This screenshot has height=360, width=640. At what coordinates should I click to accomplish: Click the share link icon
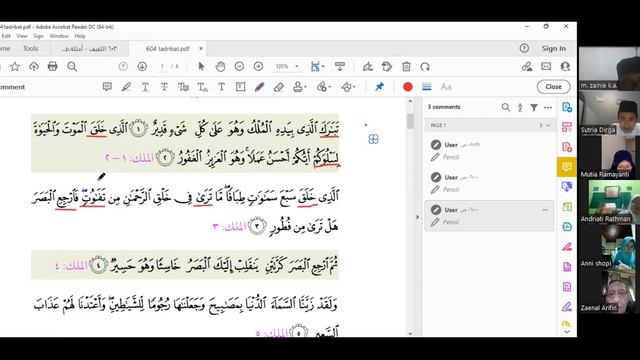(x=527, y=67)
